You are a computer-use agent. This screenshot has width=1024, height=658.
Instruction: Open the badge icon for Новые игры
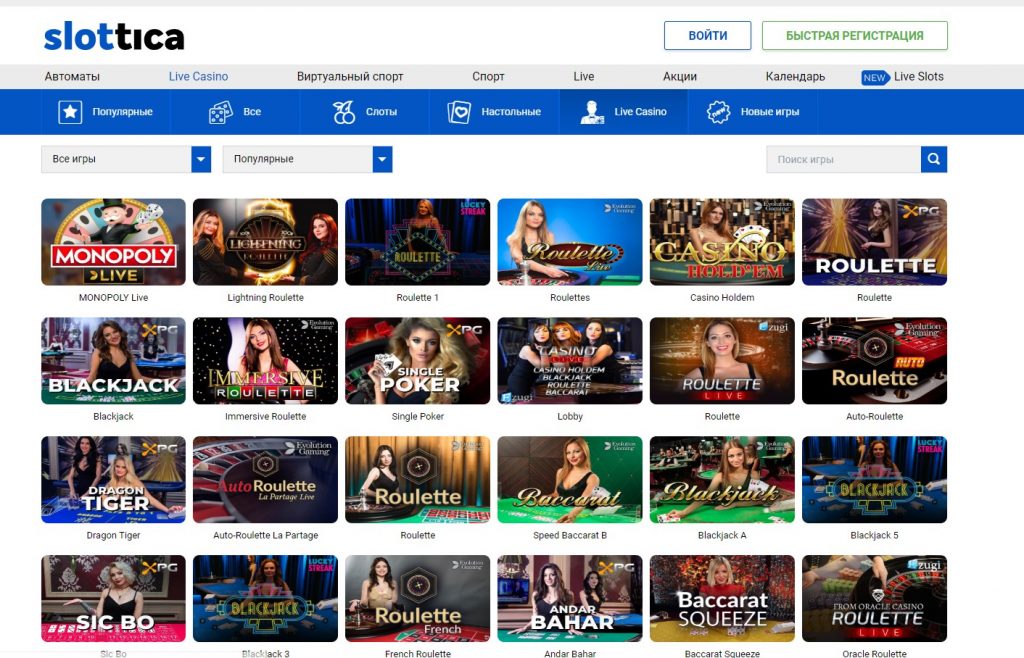coord(716,112)
